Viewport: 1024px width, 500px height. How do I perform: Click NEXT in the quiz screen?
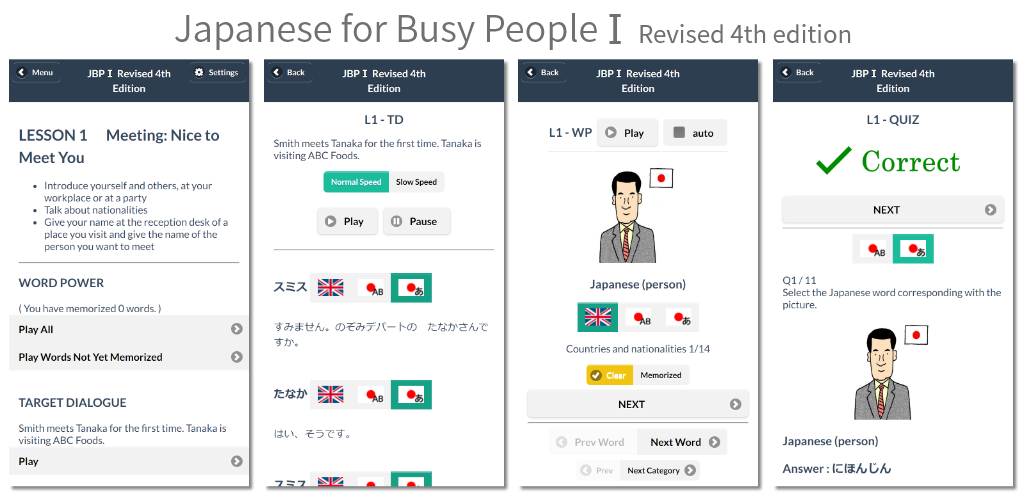tap(893, 210)
